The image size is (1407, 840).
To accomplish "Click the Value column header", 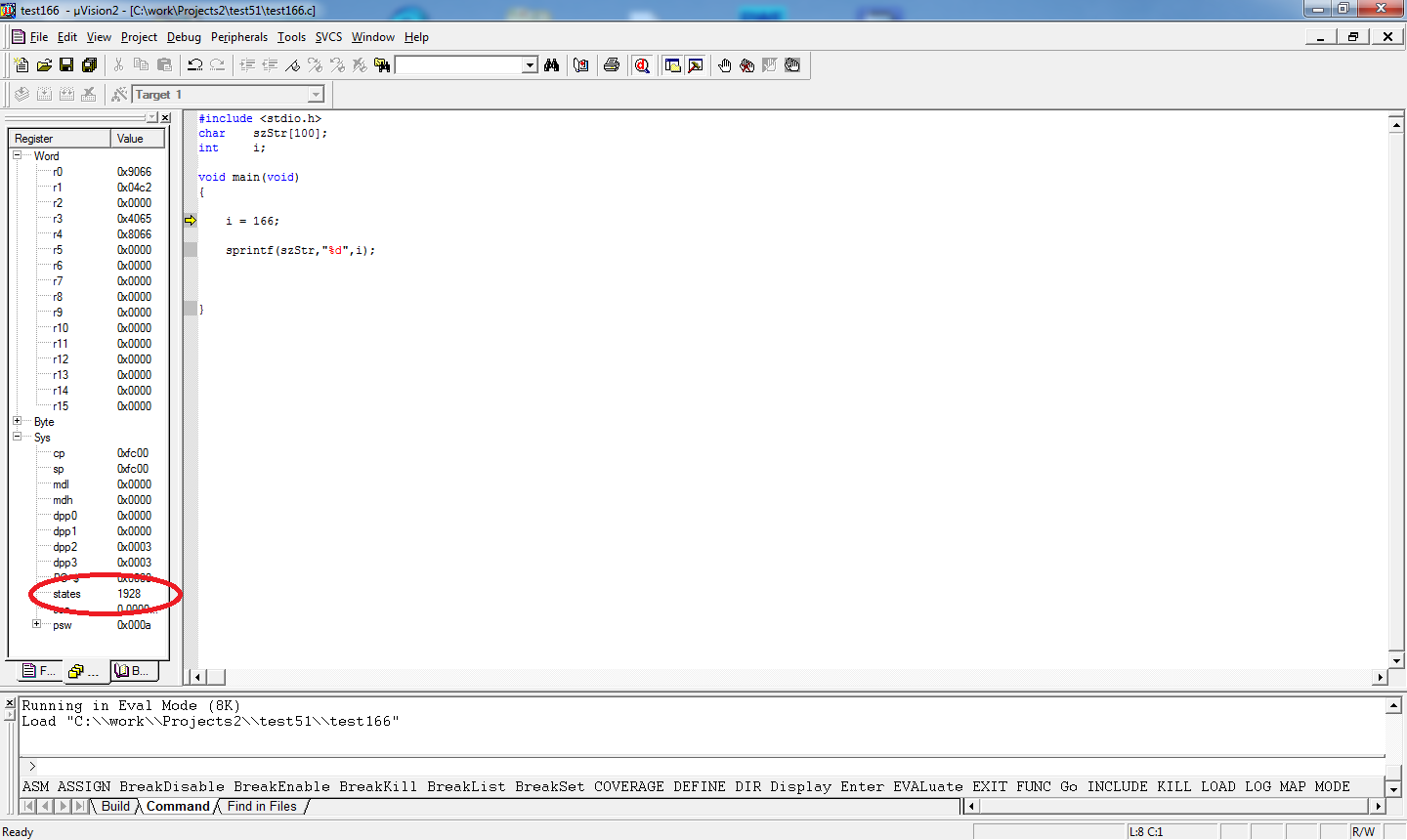I will tap(140, 139).
